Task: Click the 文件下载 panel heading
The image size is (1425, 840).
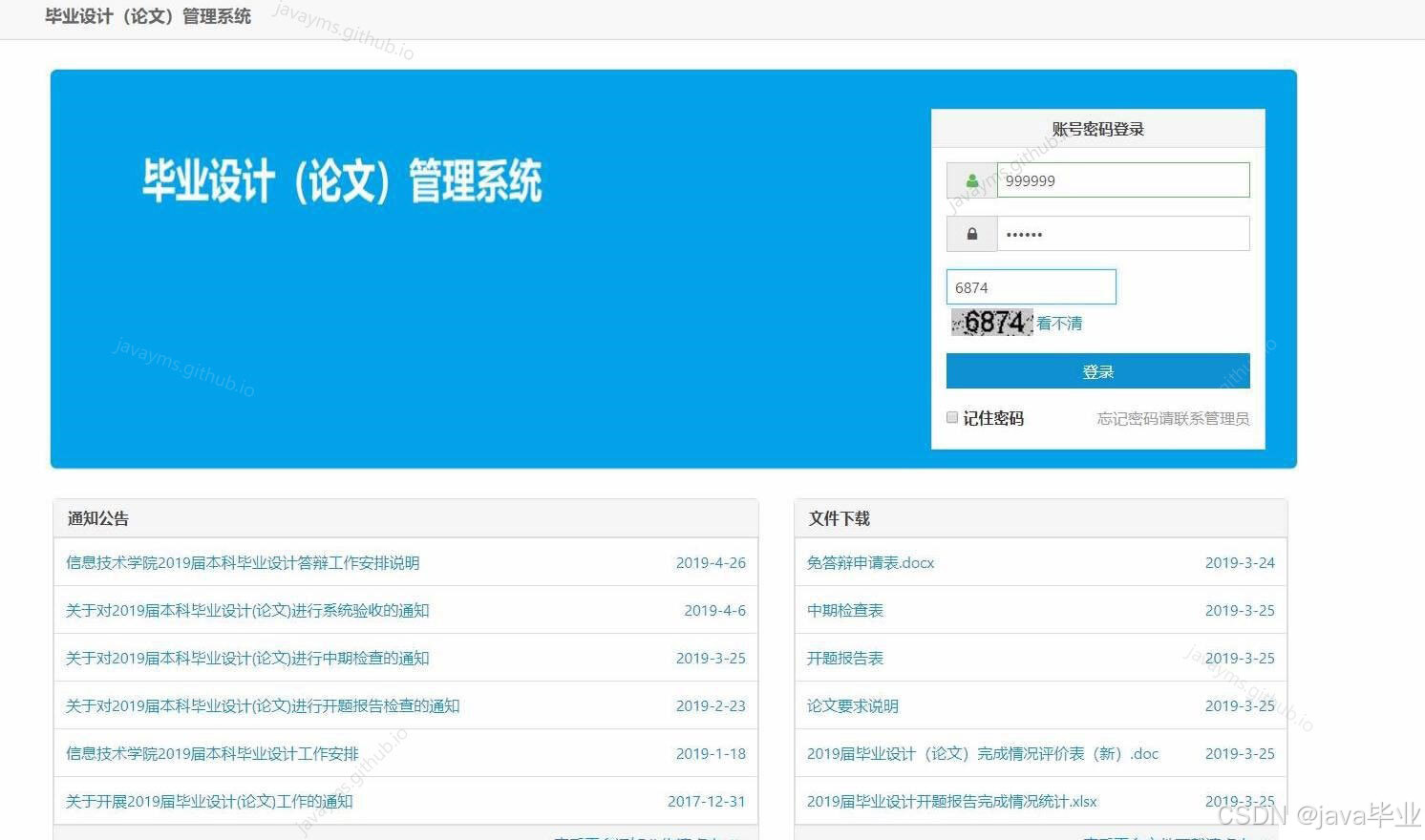Action: pyautogui.click(x=840, y=518)
